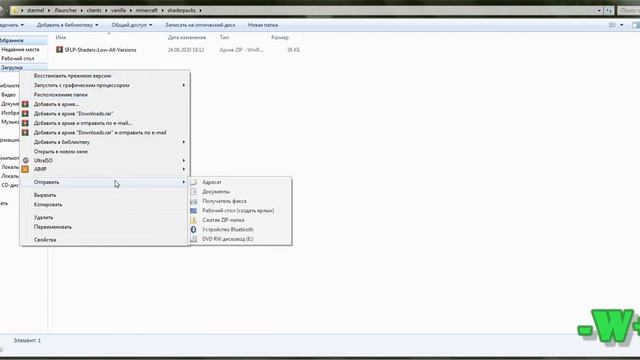Click WinRAR icon next to 'Добавить в архив...'
640x360 pixels.
(x=25, y=104)
